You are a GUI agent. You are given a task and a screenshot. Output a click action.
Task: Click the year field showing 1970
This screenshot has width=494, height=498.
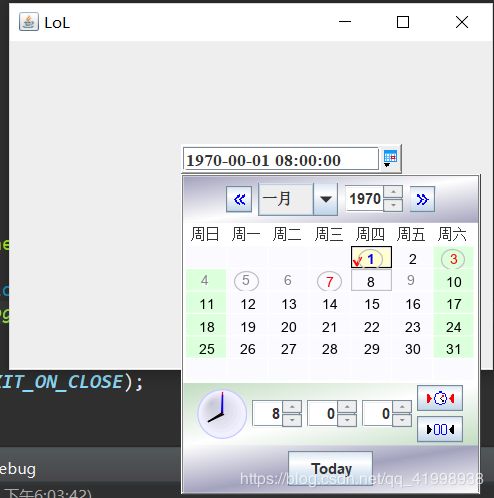[x=365, y=199]
